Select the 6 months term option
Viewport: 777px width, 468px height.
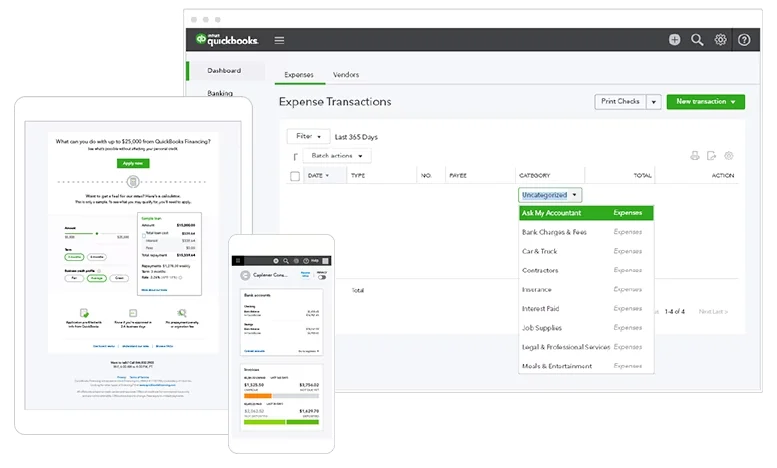click(x=97, y=257)
